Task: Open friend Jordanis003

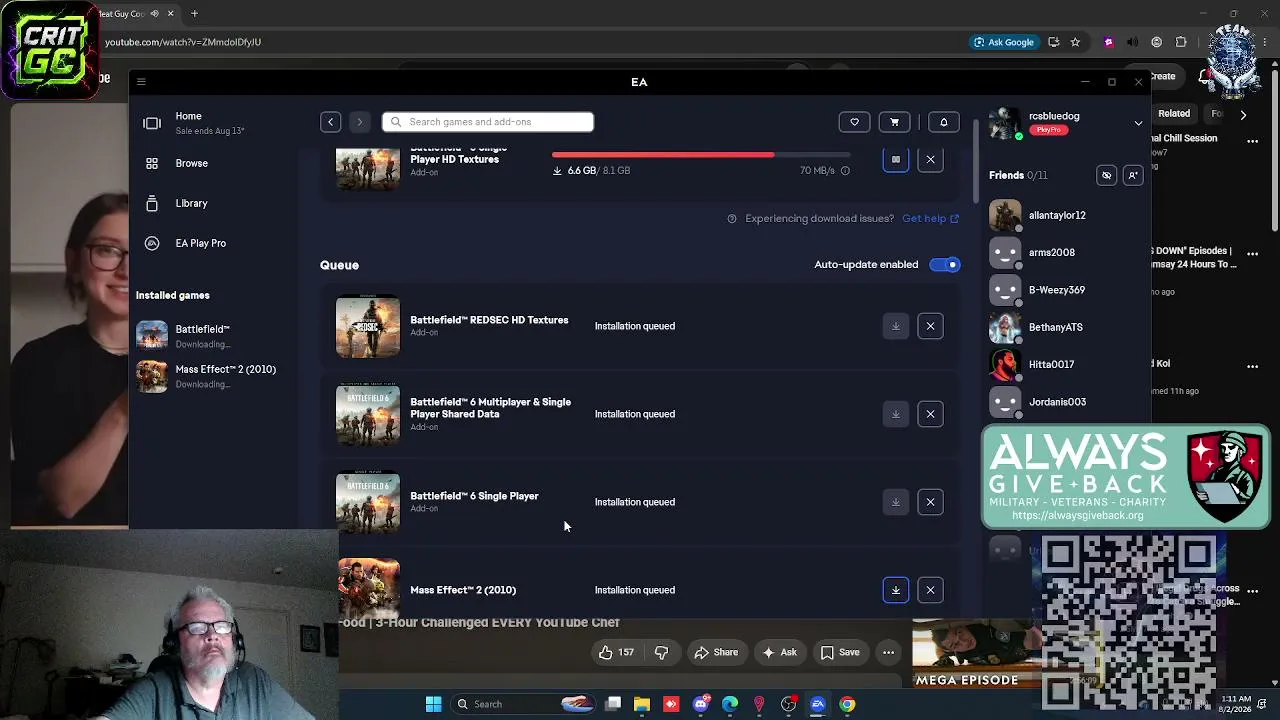Action: click(x=1057, y=402)
